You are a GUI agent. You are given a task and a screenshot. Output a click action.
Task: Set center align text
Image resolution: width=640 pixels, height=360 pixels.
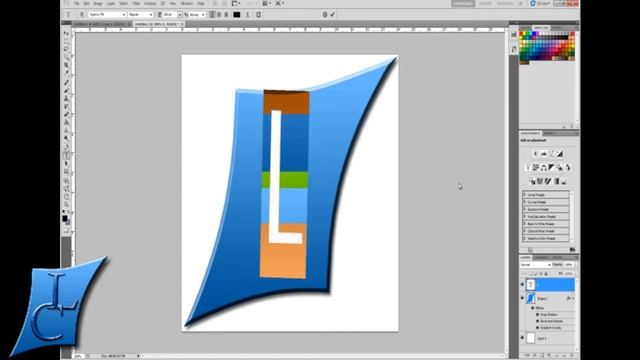(x=219, y=15)
